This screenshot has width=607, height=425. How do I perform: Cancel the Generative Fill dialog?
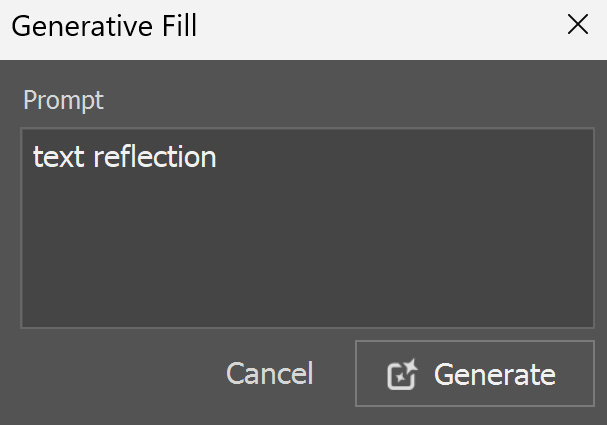269,374
